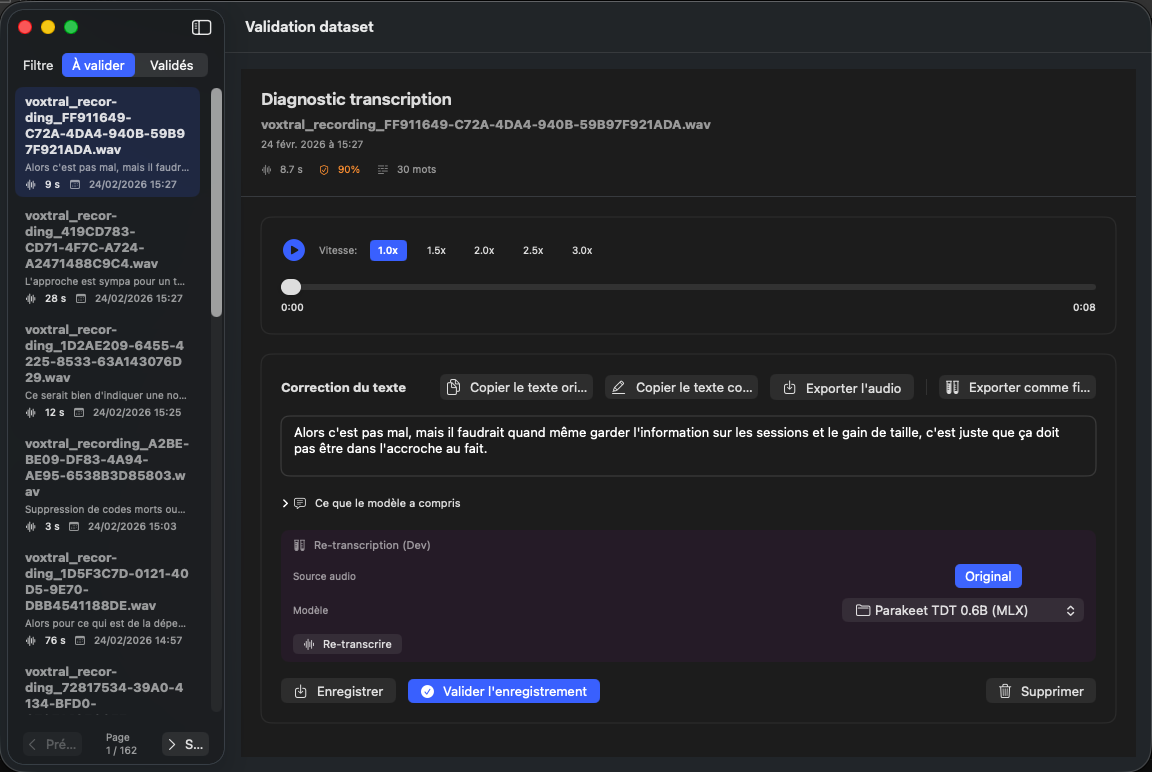The image size is (1152, 772).
Task: Click the calendar icon beside 24/02/2026 15:25
Action: point(79,413)
